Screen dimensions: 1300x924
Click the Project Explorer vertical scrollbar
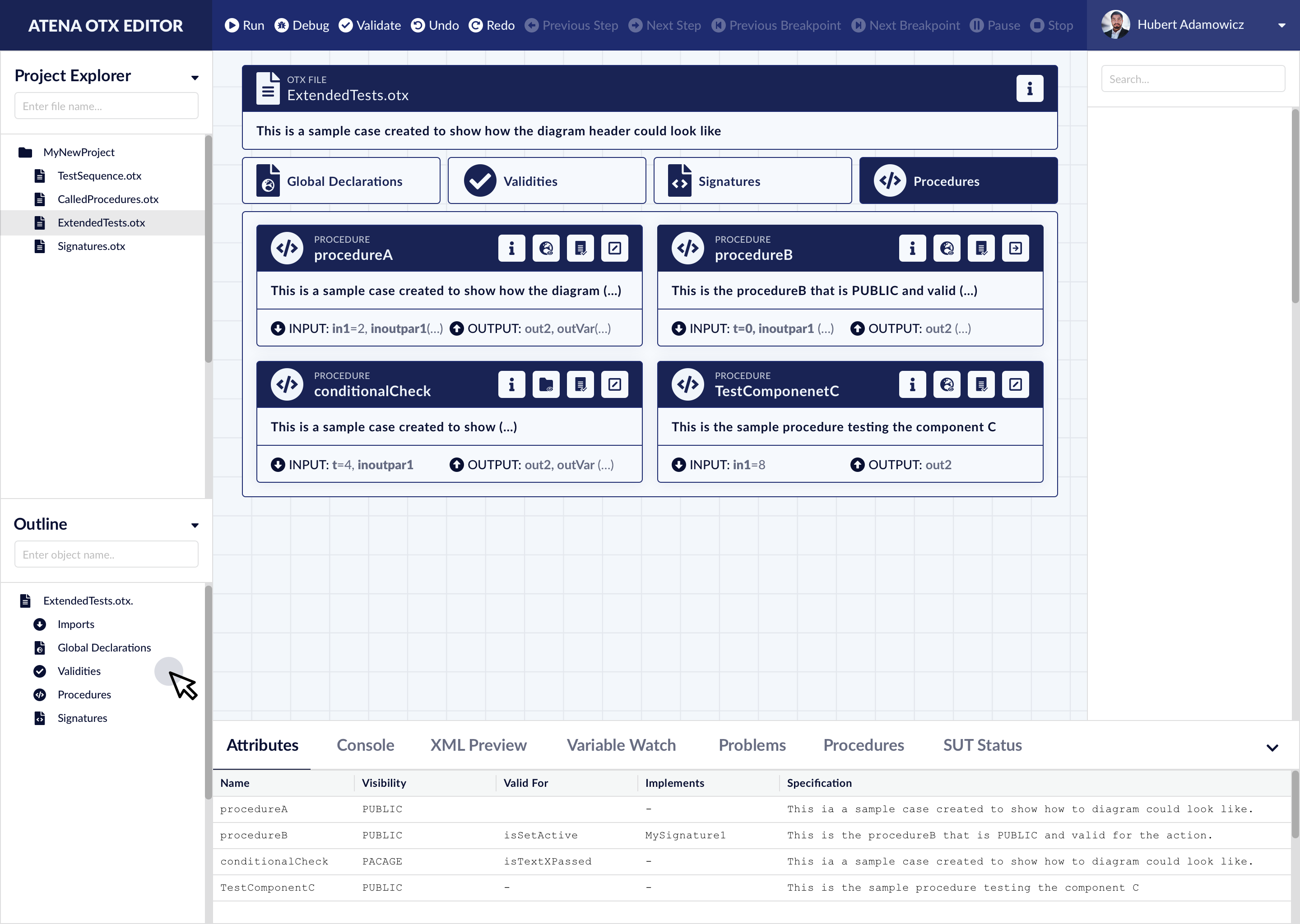[x=209, y=249]
